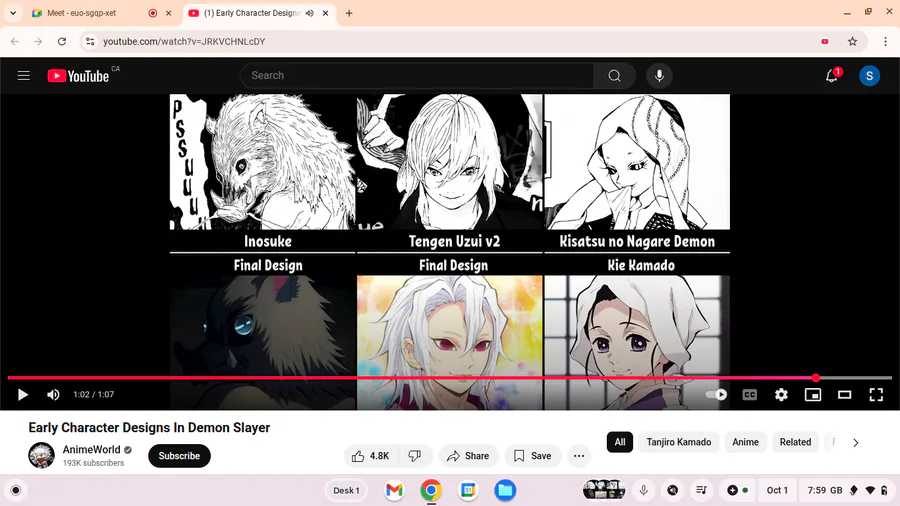Toggle the autoplay switch
This screenshot has height=506, width=900.
(716, 395)
